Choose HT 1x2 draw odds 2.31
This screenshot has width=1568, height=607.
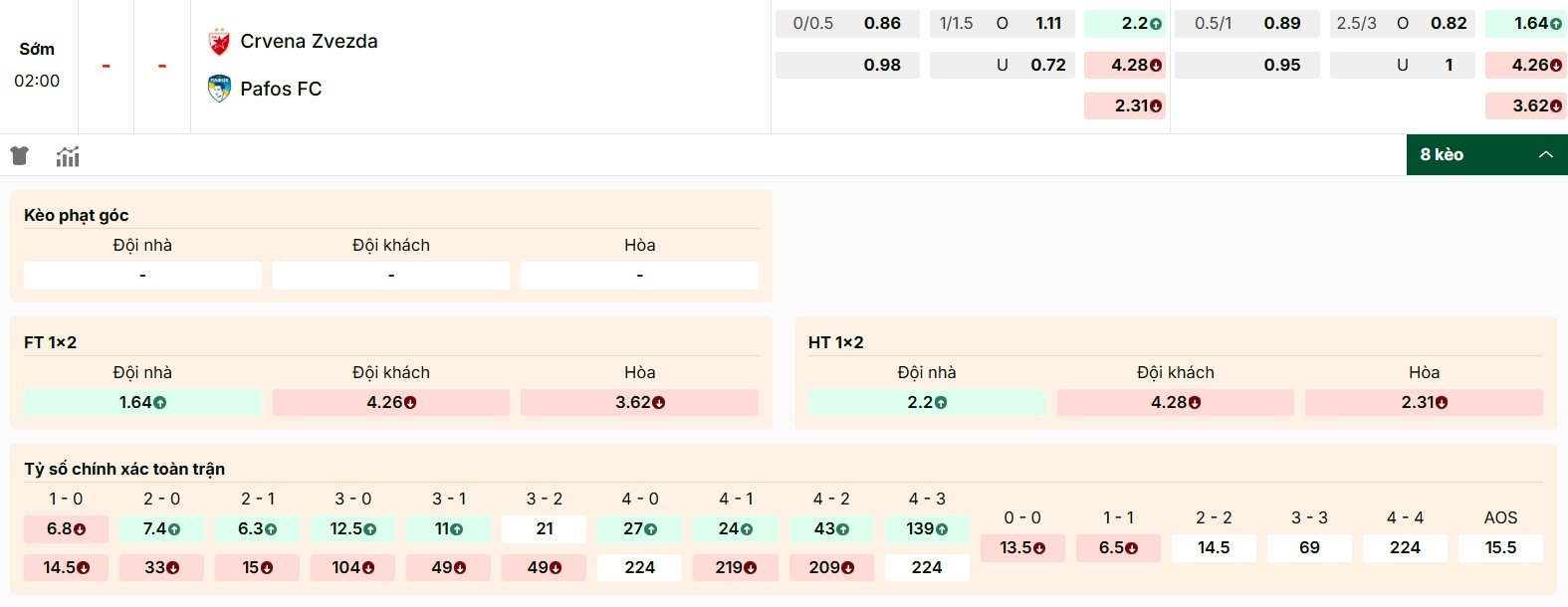click(1424, 402)
